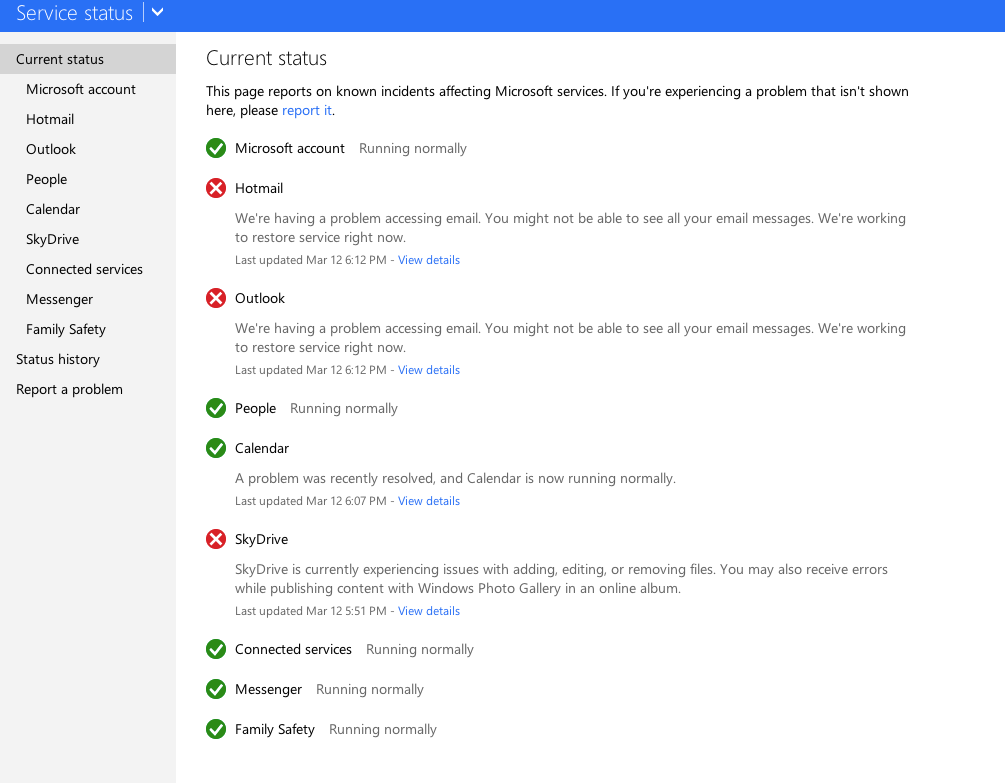1005x783 pixels.
Task: Click the red error icon beside Hotmail
Action: click(x=216, y=188)
